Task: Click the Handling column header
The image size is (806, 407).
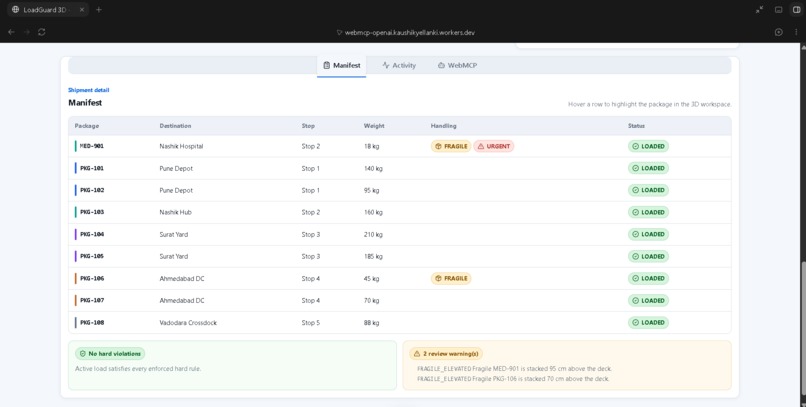Action: tap(443, 126)
